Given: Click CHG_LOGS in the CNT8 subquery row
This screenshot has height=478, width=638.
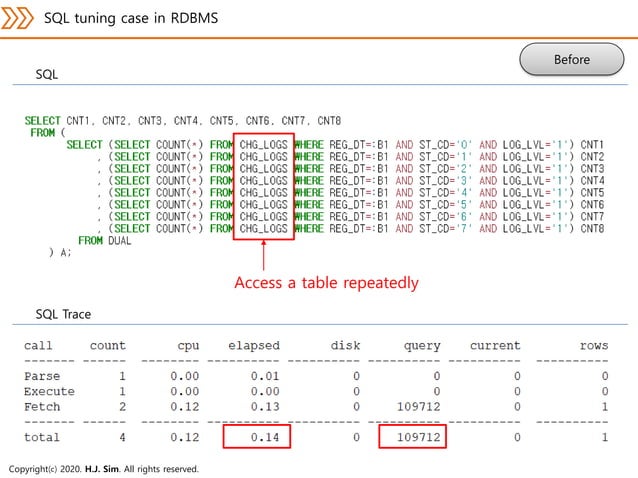Looking at the screenshot, I should click(263, 229).
